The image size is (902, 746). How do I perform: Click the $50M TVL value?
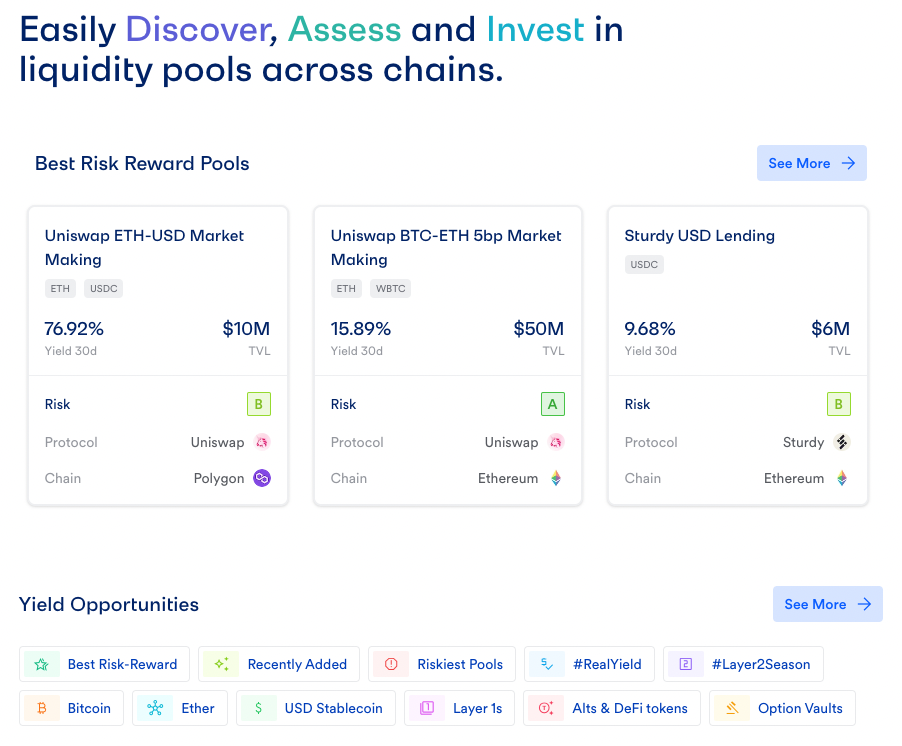(538, 328)
